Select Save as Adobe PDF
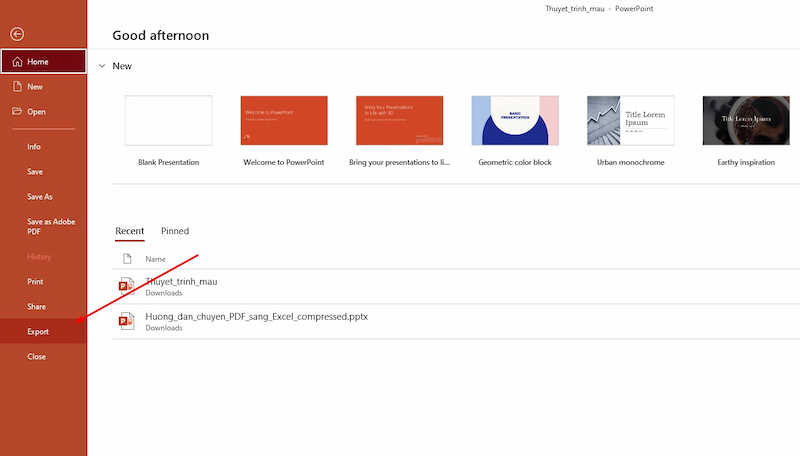This screenshot has height=456, width=800. [43, 226]
